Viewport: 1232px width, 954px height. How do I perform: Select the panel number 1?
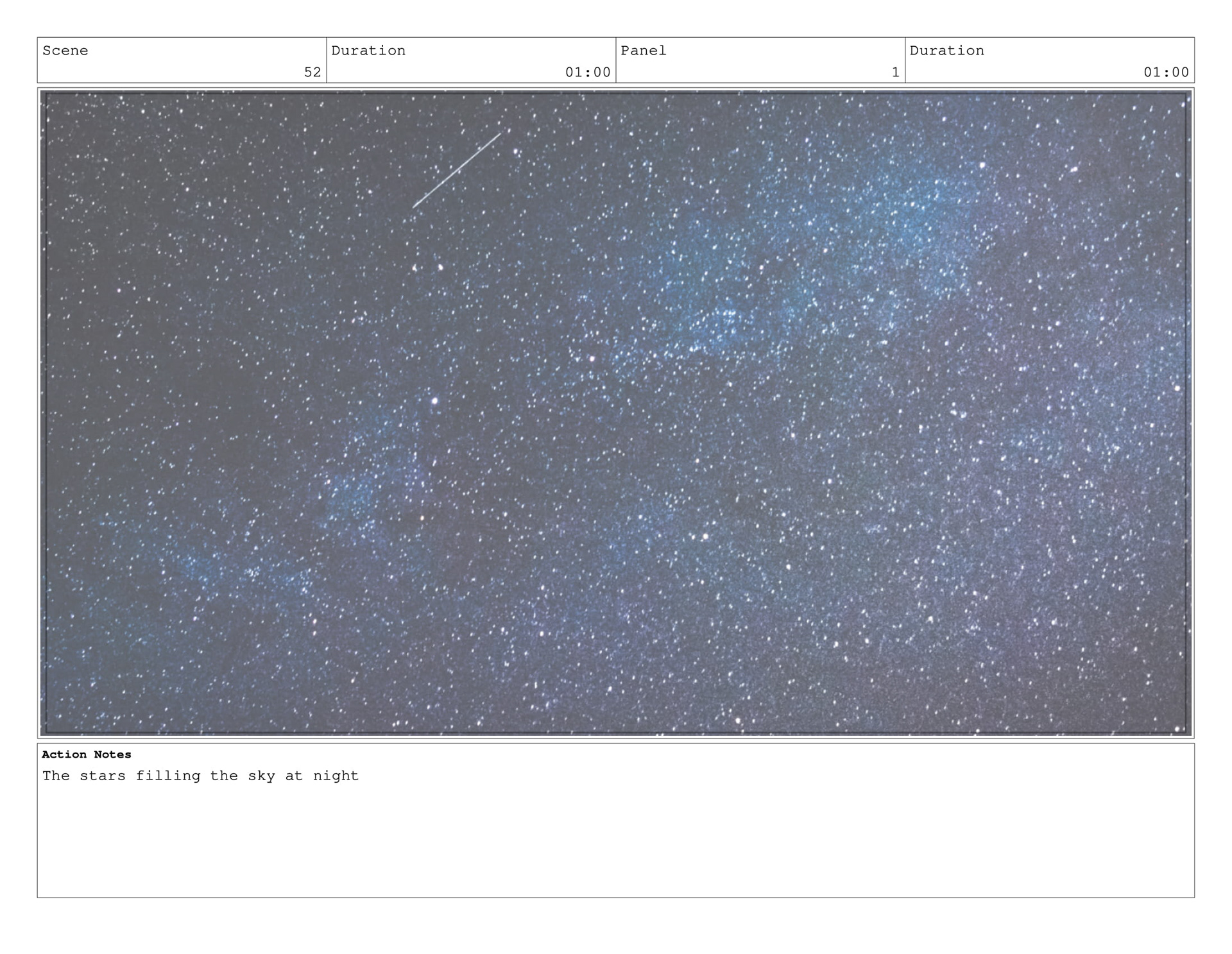tap(895, 72)
